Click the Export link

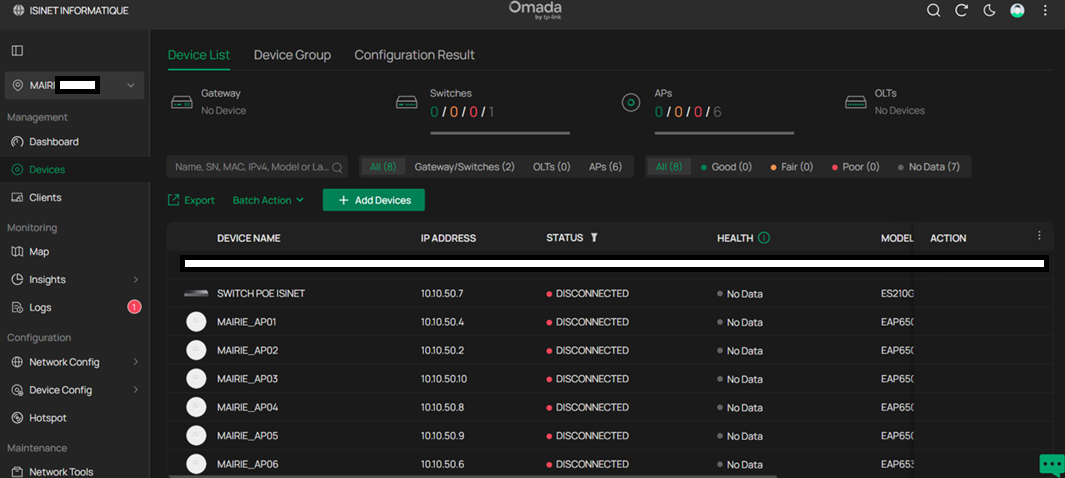[x=191, y=200]
